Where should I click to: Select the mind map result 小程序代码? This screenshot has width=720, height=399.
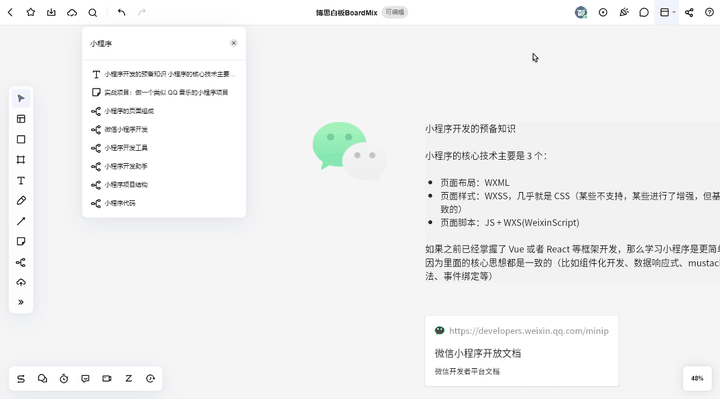coord(163,203)
